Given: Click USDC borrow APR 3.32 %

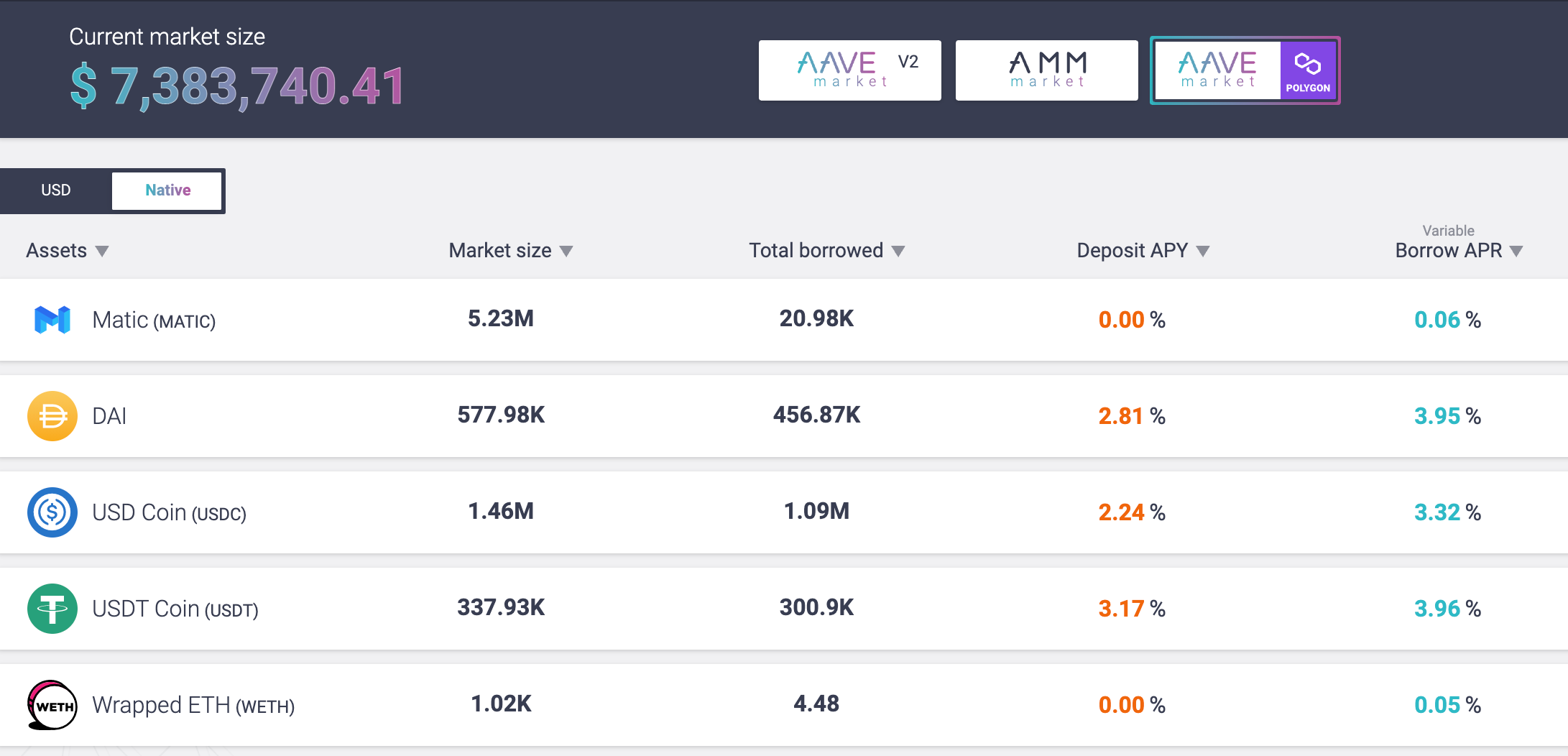Looking at the screenshot, I should pos(1448,512).
